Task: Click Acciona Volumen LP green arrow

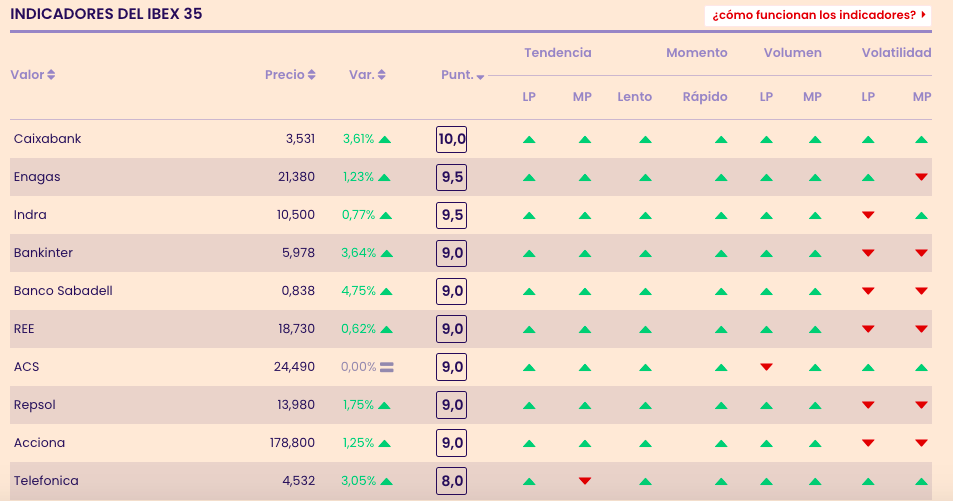Action: [x=766, y=444]
